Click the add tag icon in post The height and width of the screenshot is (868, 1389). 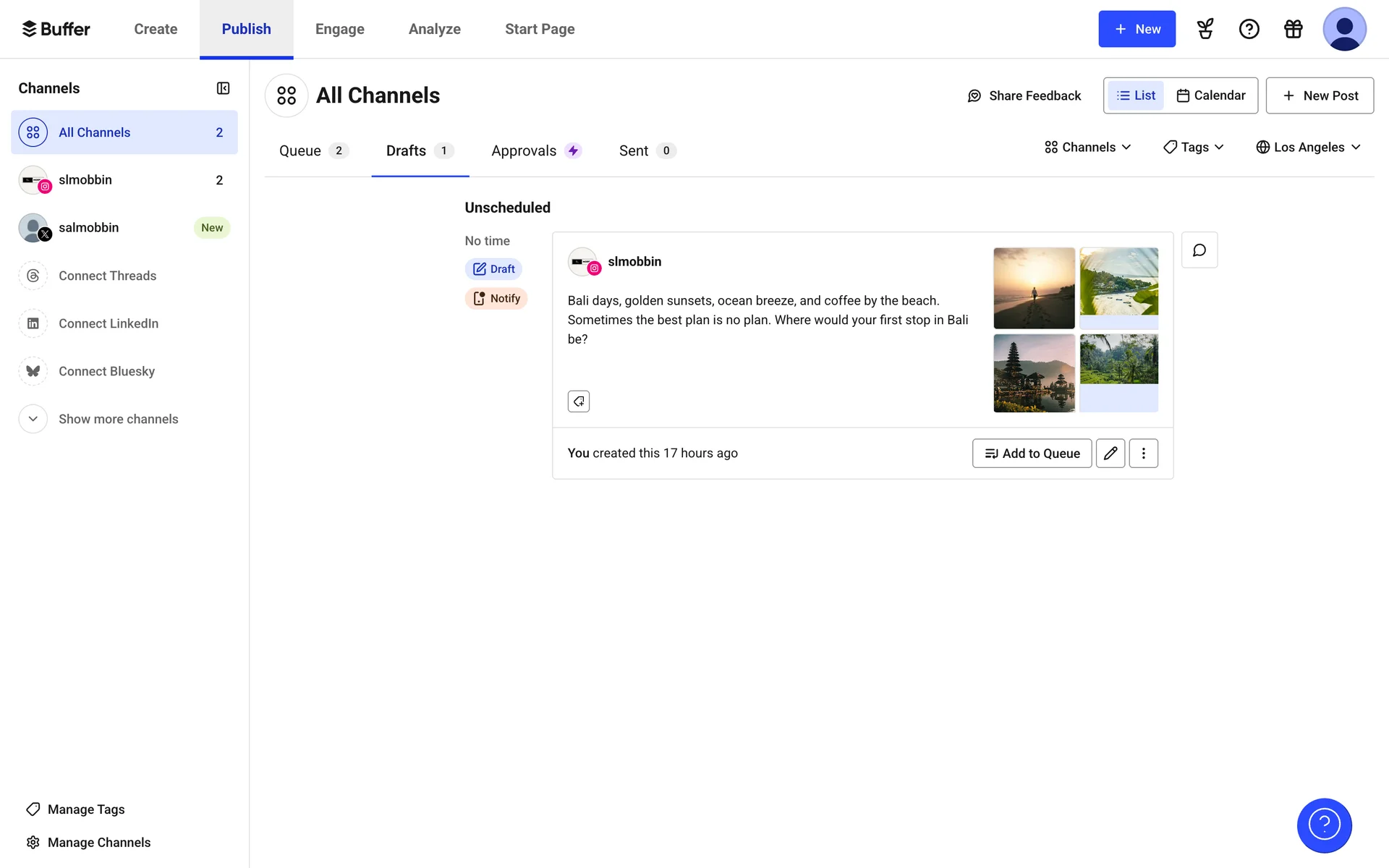(x=578, y=401)
